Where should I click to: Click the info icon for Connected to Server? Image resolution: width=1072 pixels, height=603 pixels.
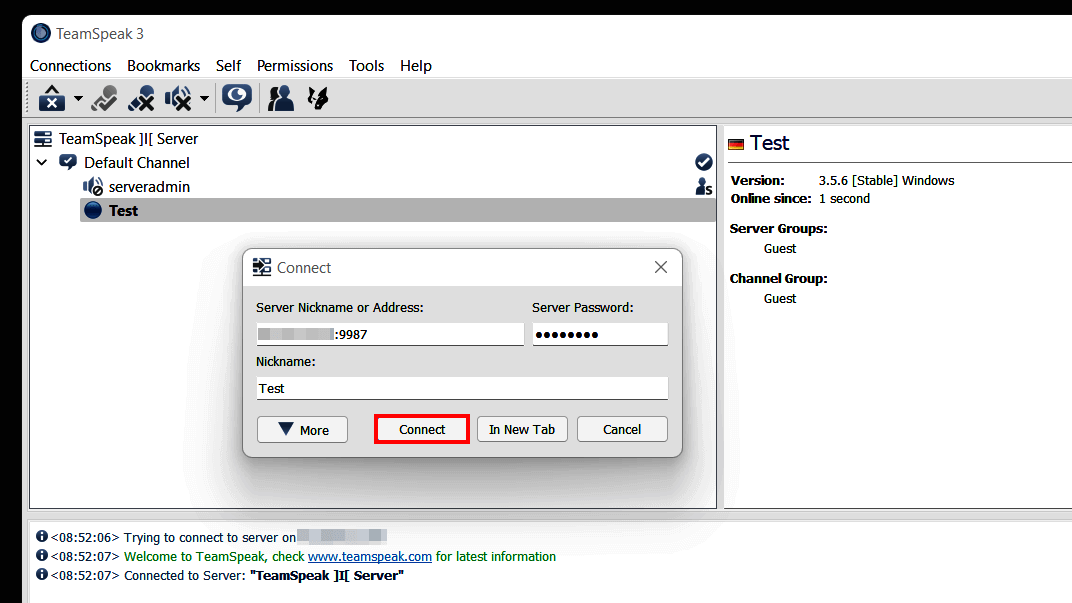coord(42,575)
